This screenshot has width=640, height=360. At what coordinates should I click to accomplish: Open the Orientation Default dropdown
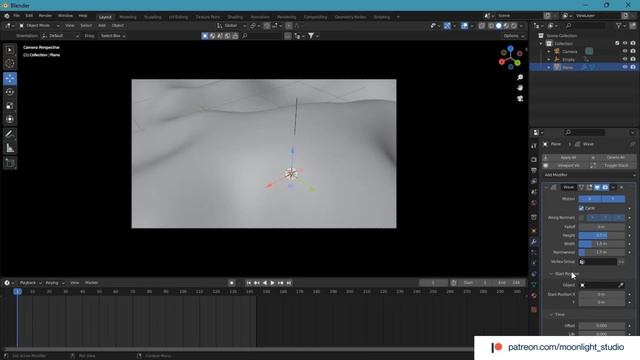click(60, 36)
